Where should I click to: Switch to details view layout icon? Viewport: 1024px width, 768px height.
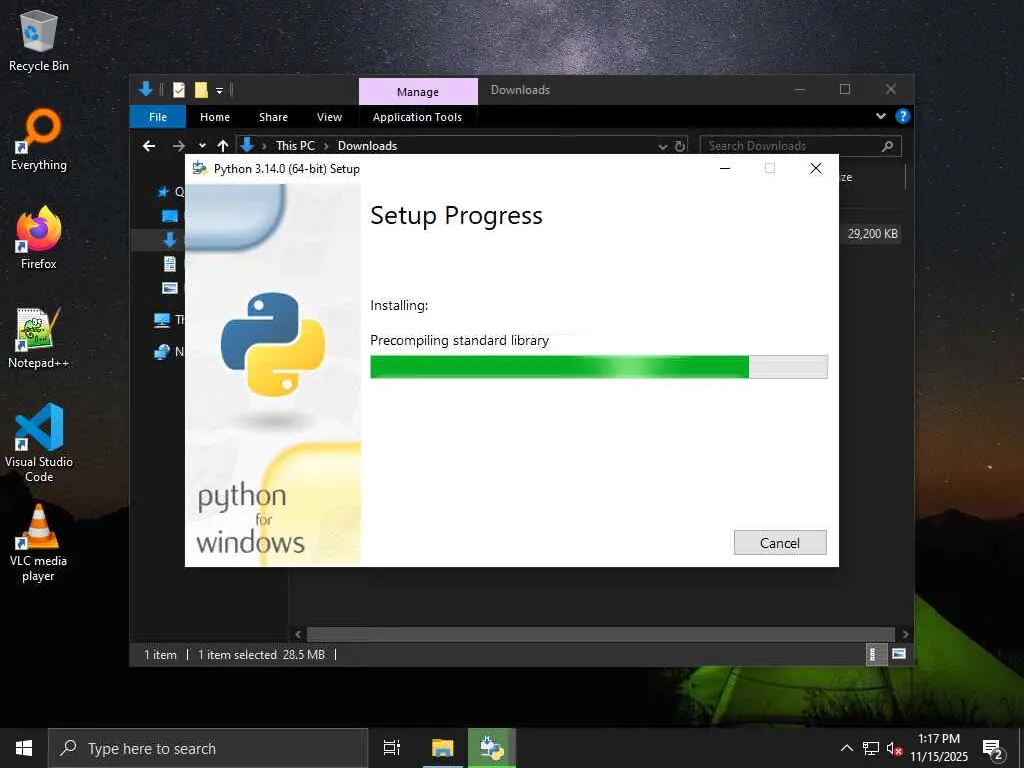click(874, 654)
